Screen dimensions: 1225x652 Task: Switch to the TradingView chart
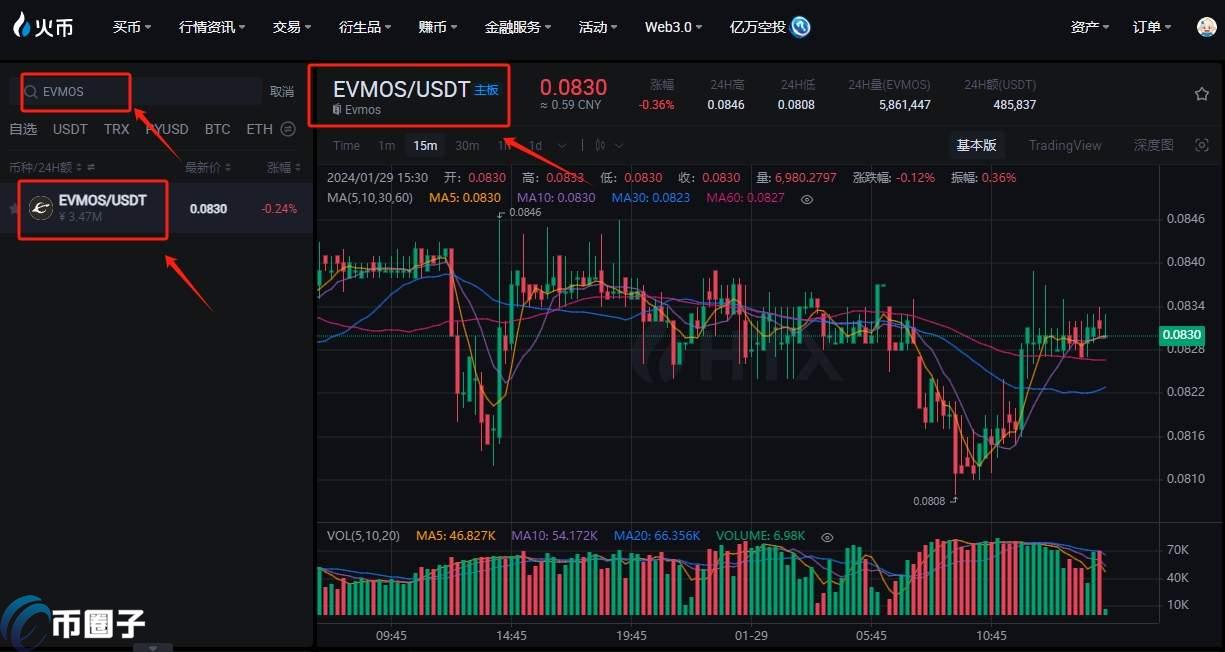tap(1065, 145)
